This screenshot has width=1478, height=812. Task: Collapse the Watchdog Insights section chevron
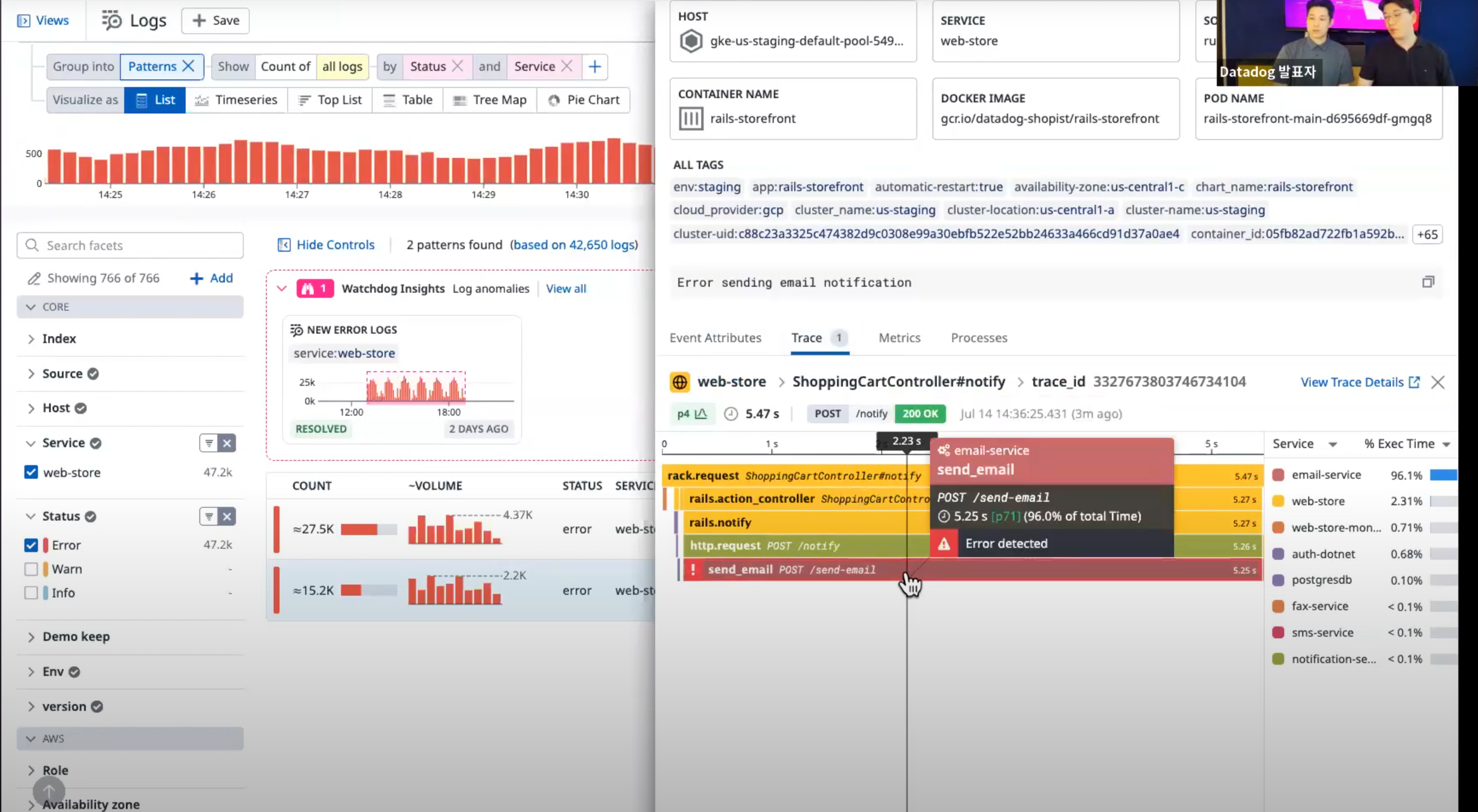[282, 288]
